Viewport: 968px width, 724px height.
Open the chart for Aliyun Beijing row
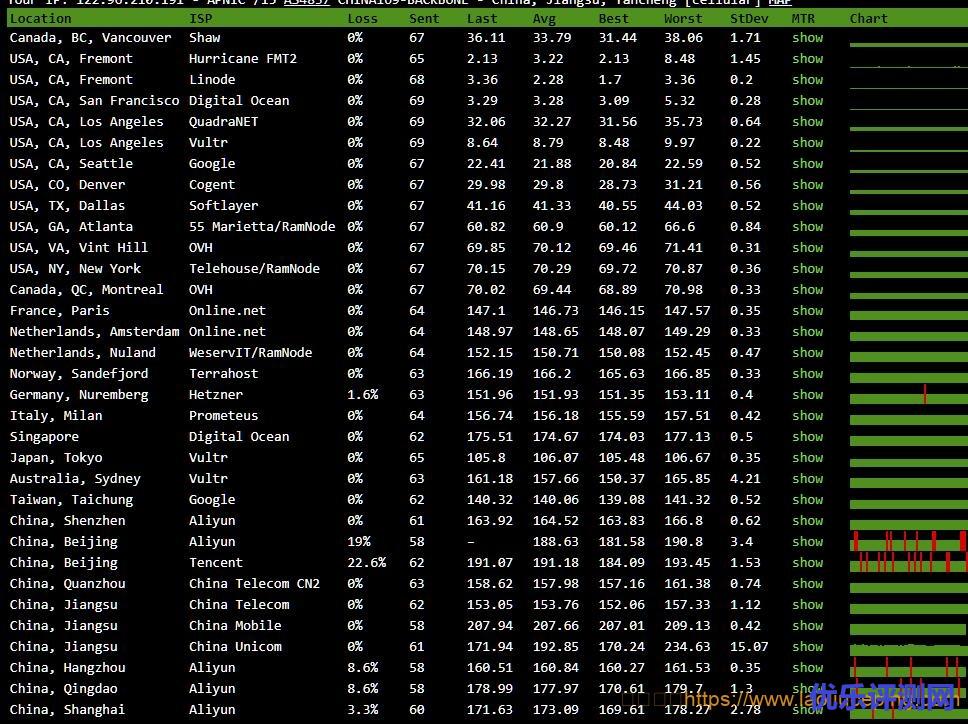tap(907, 542)
